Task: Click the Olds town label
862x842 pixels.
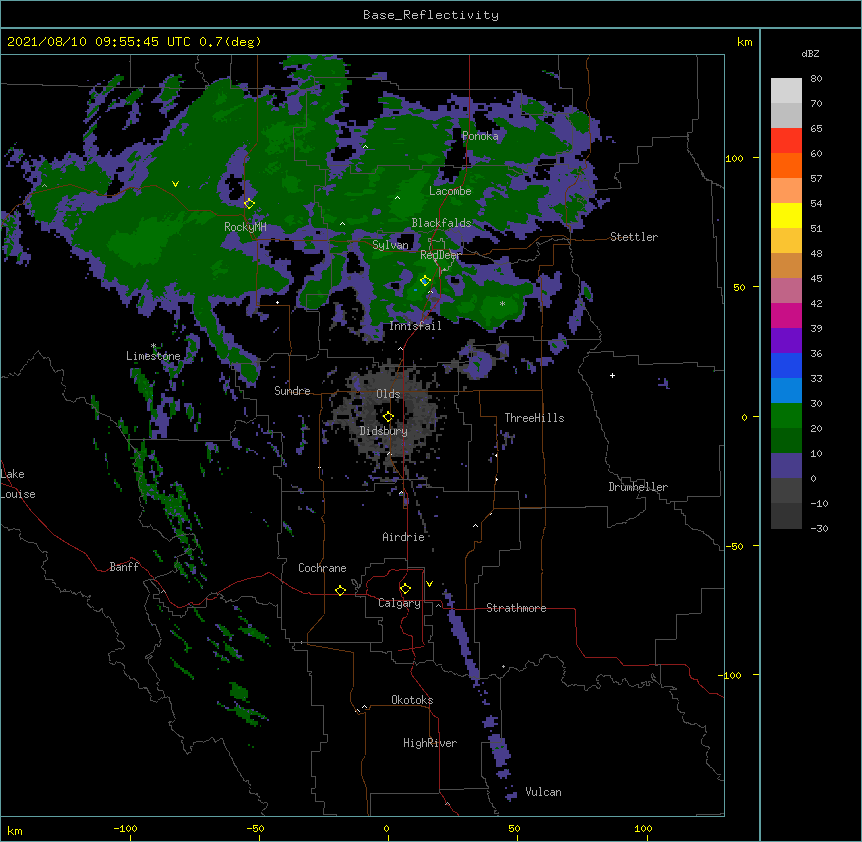Action: point(388,394)
